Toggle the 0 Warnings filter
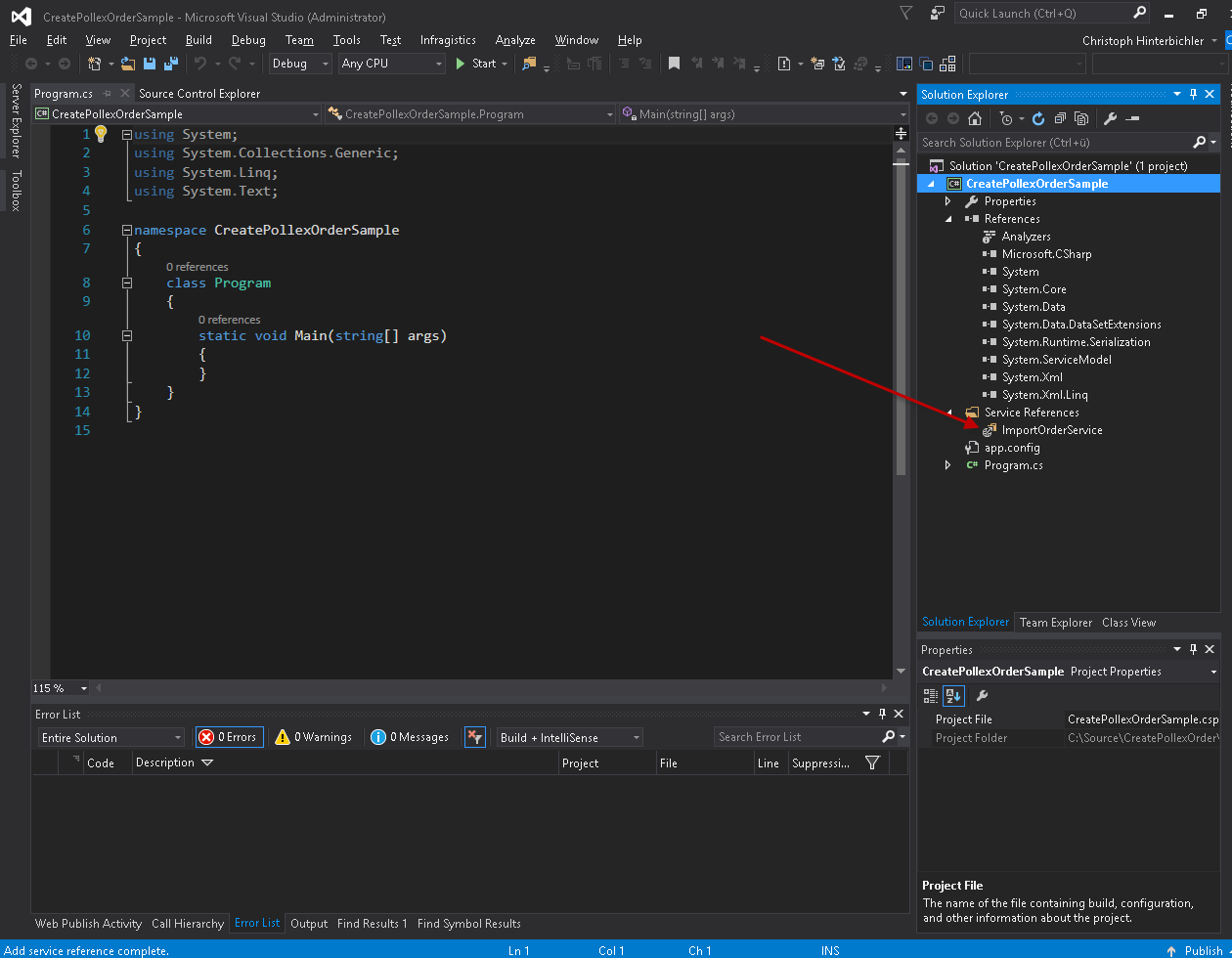Image resolution: width=1232 pixels, height=958 pixels. (x=314, y=737)
